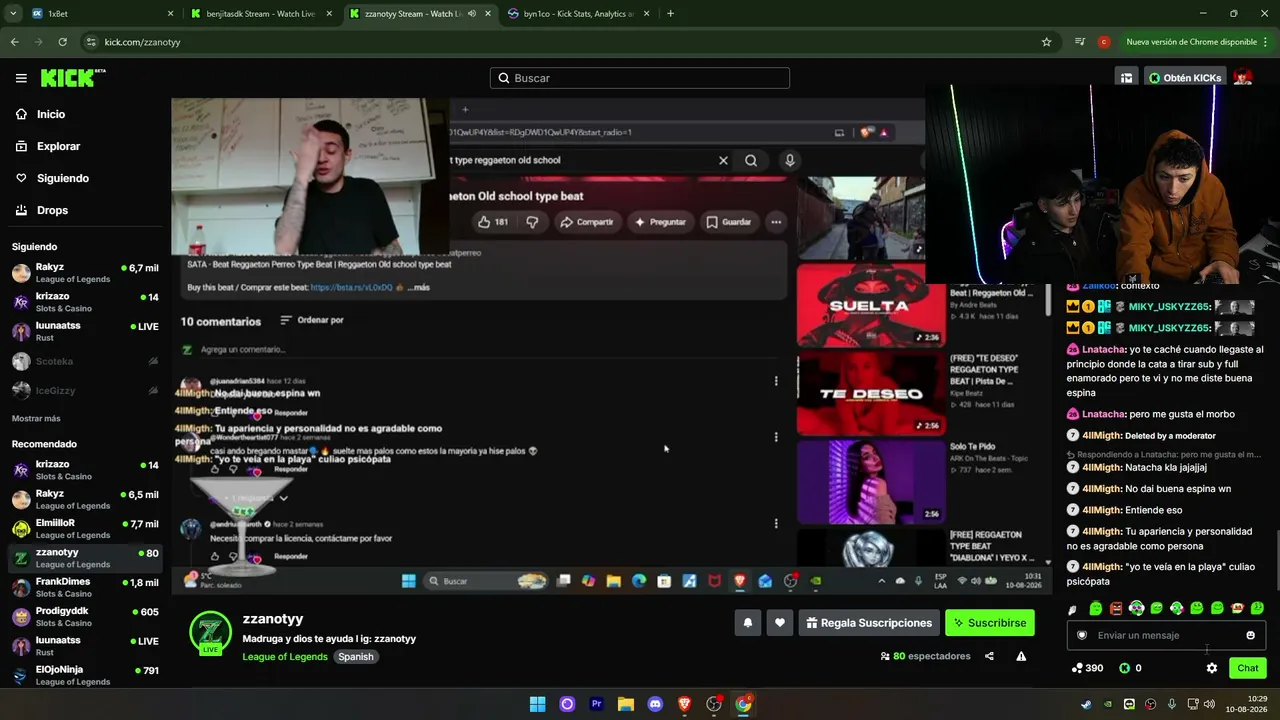Bookmark this page with the star

(x=1046, y=42)
